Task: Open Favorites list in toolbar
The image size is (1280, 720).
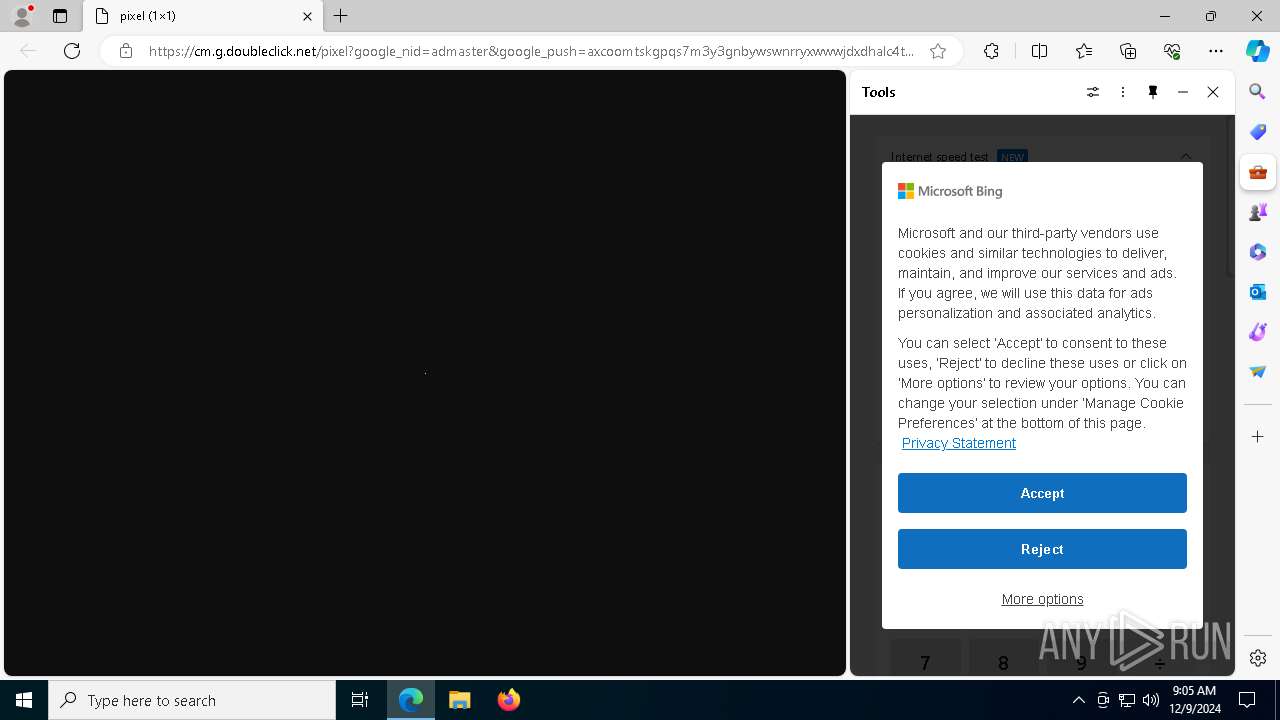Action: (1084, 51)
